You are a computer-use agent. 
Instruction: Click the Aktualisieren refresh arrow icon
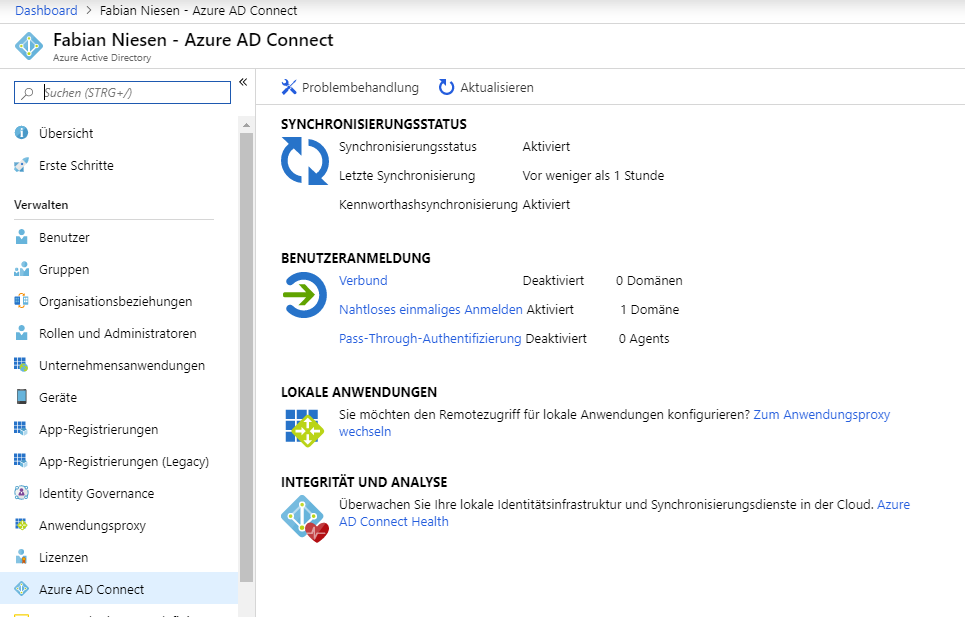coord(446,87)
